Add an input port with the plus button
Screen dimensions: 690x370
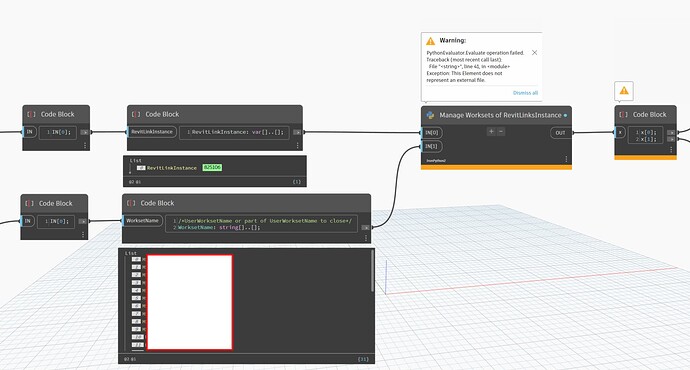(x=491, y=131)
